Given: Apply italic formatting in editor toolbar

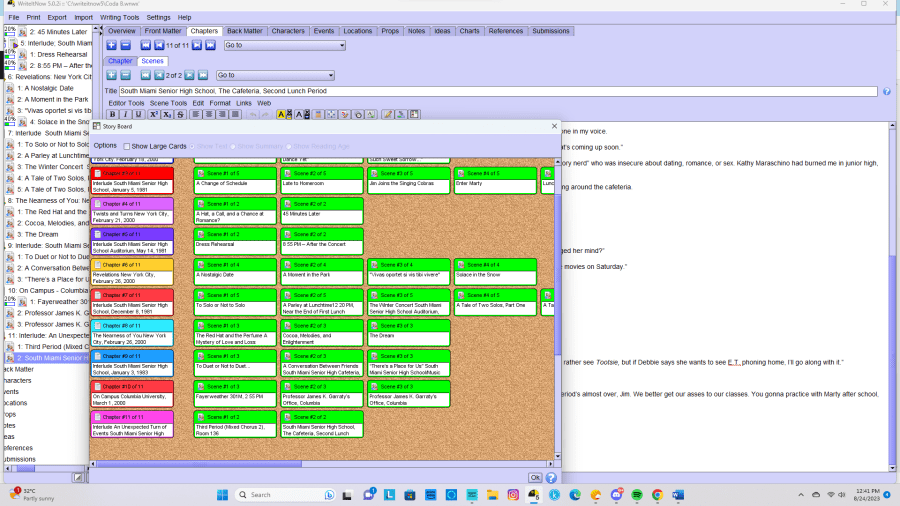Looking at the screenshot, I should click(x=125, y=114).
